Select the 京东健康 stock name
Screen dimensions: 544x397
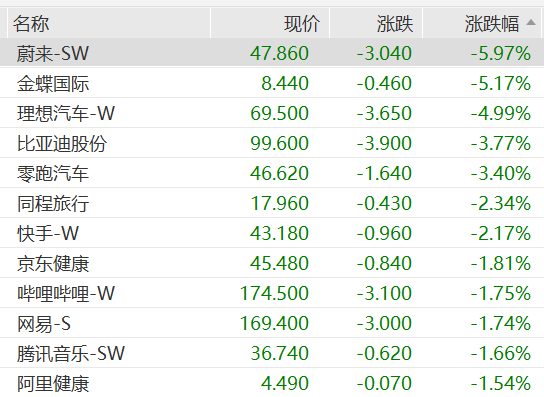point(53,263)
